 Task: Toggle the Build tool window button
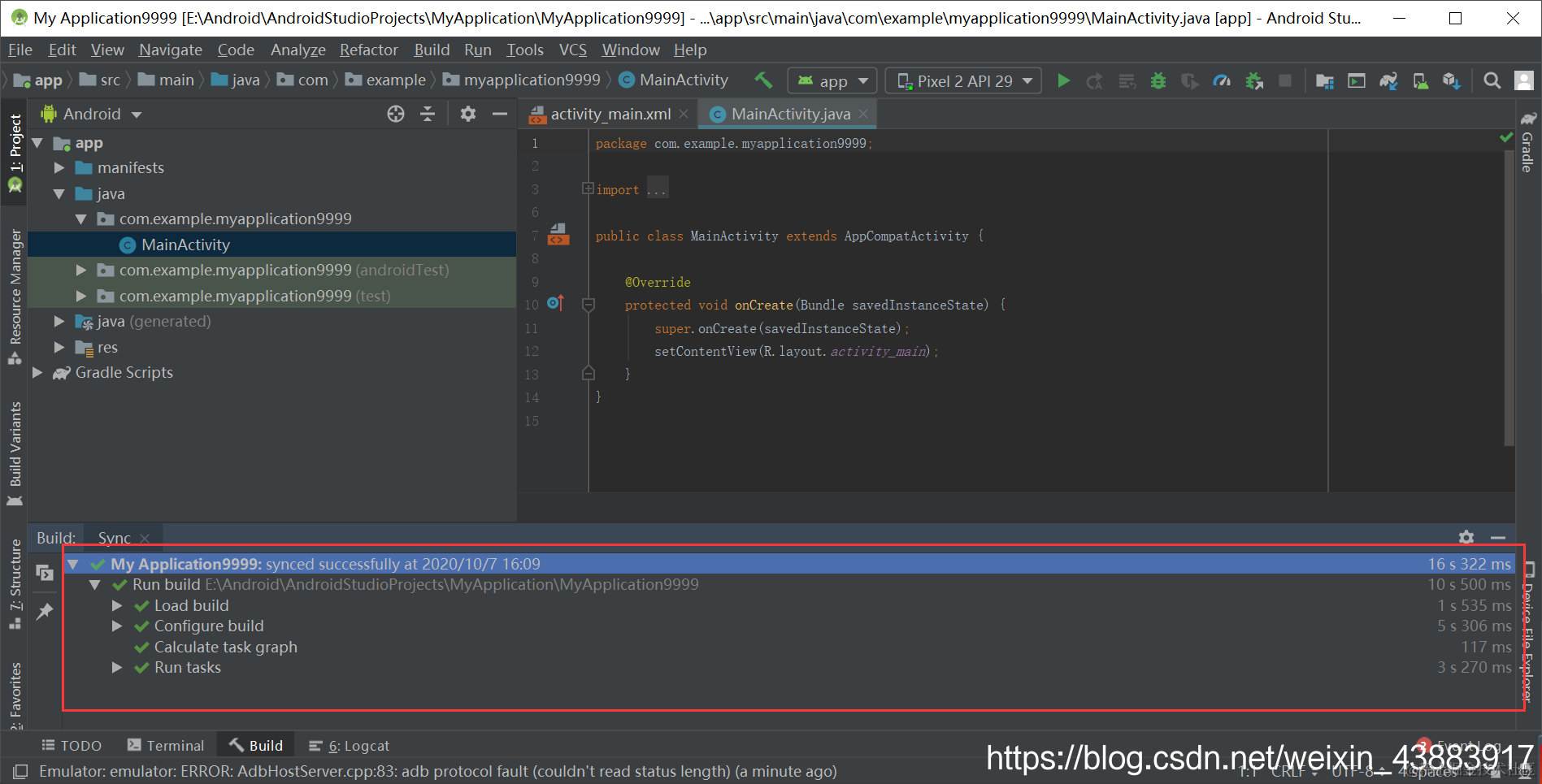point(256,746)
